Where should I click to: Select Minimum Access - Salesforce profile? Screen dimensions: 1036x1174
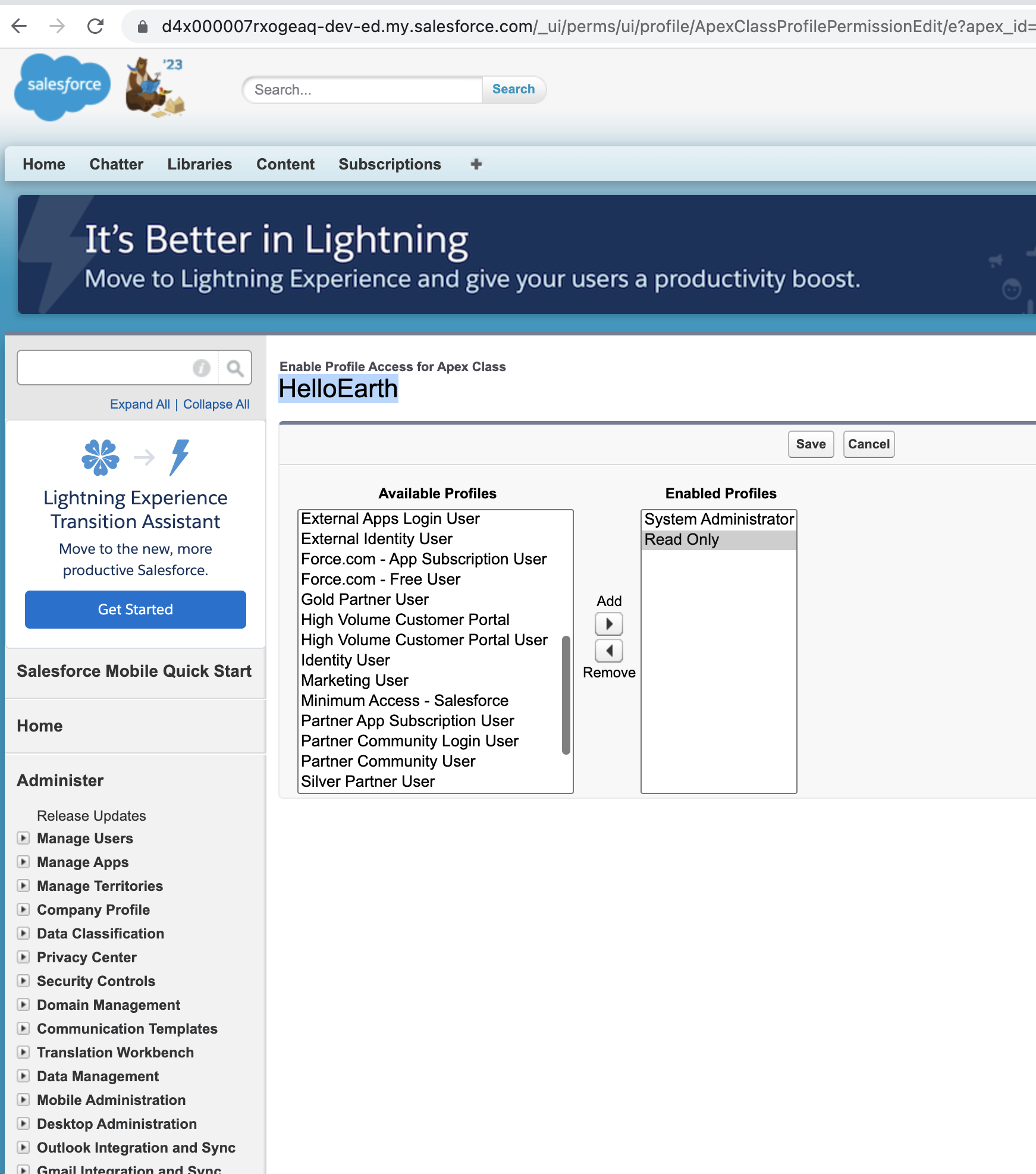pyautogui.click(x=429, y=701)
